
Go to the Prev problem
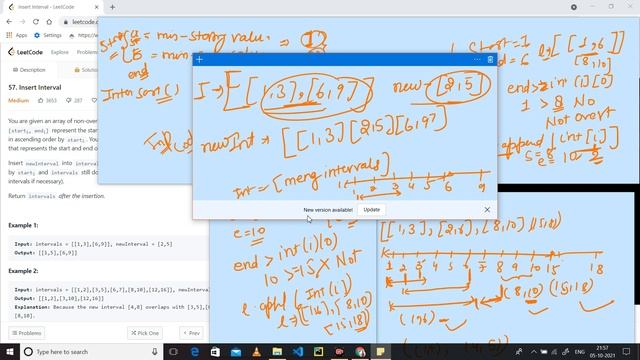click(191, 333)
